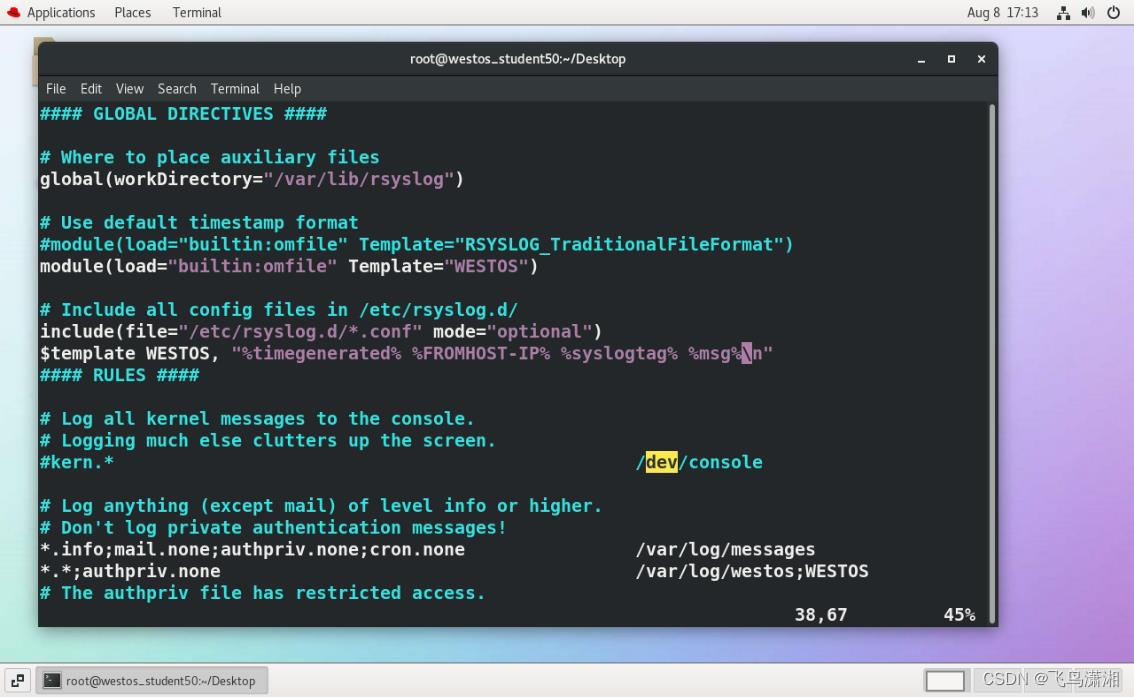Viewport: 1134px width, 697px height.
Task: Click the comment "# Don't log private authentication messages!"
Action: (x=273, y=527)
